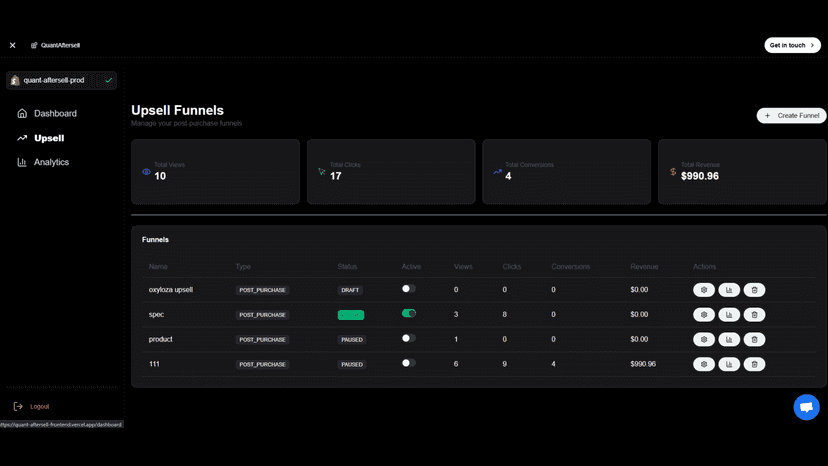Click the 111 funnel name
Viewport: 828px width, 466px height.
tap(154, 365)
